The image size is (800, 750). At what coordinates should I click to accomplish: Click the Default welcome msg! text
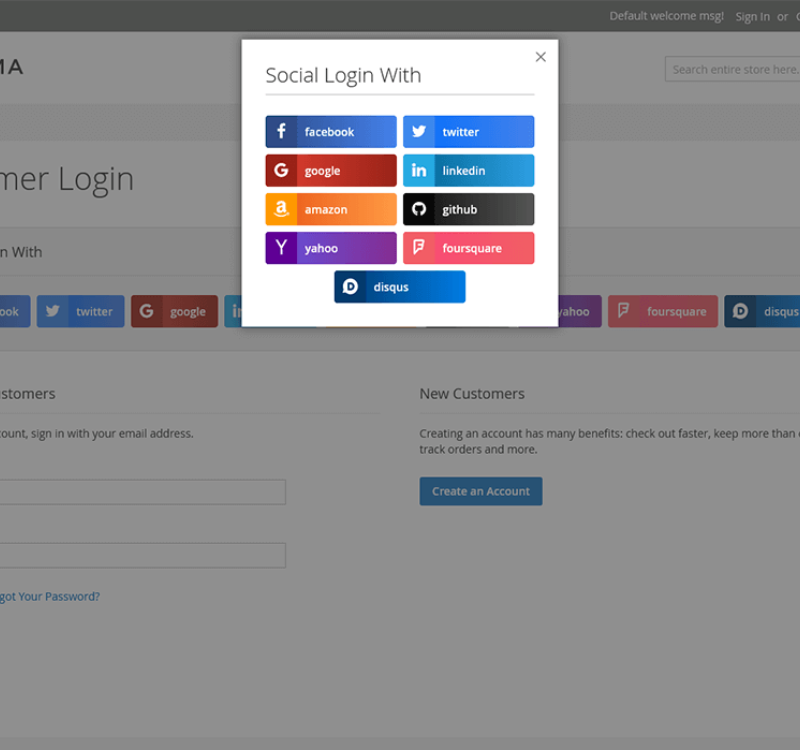[x=666, y=16]
